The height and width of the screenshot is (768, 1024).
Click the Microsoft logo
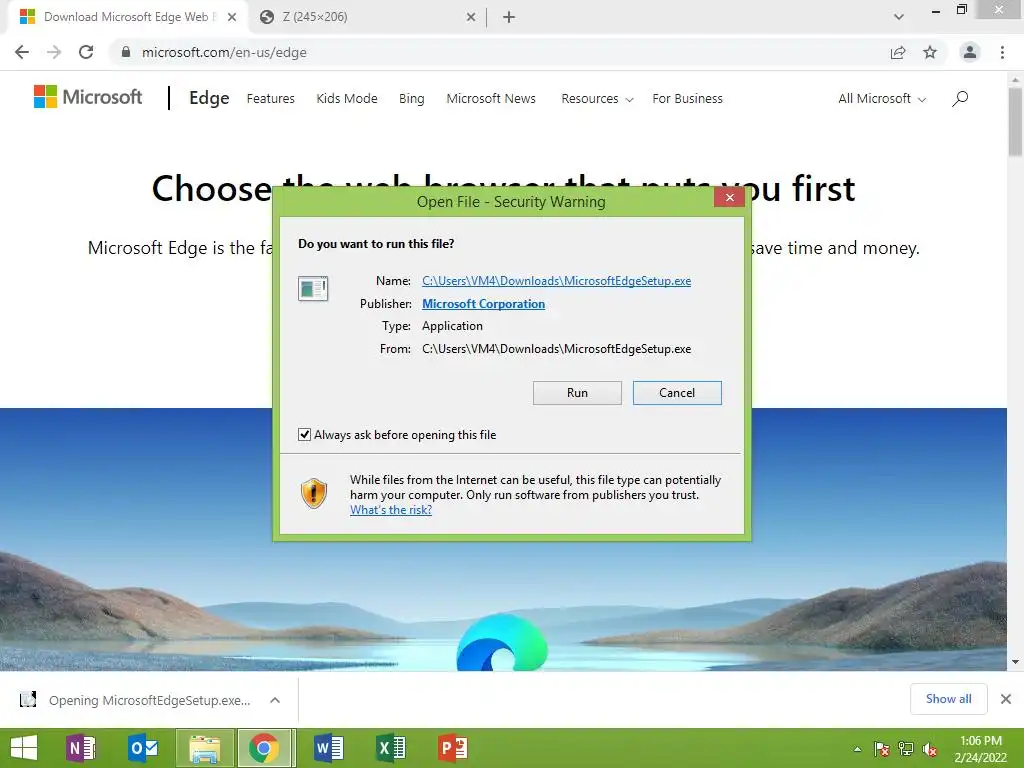(x=88, y=97)
